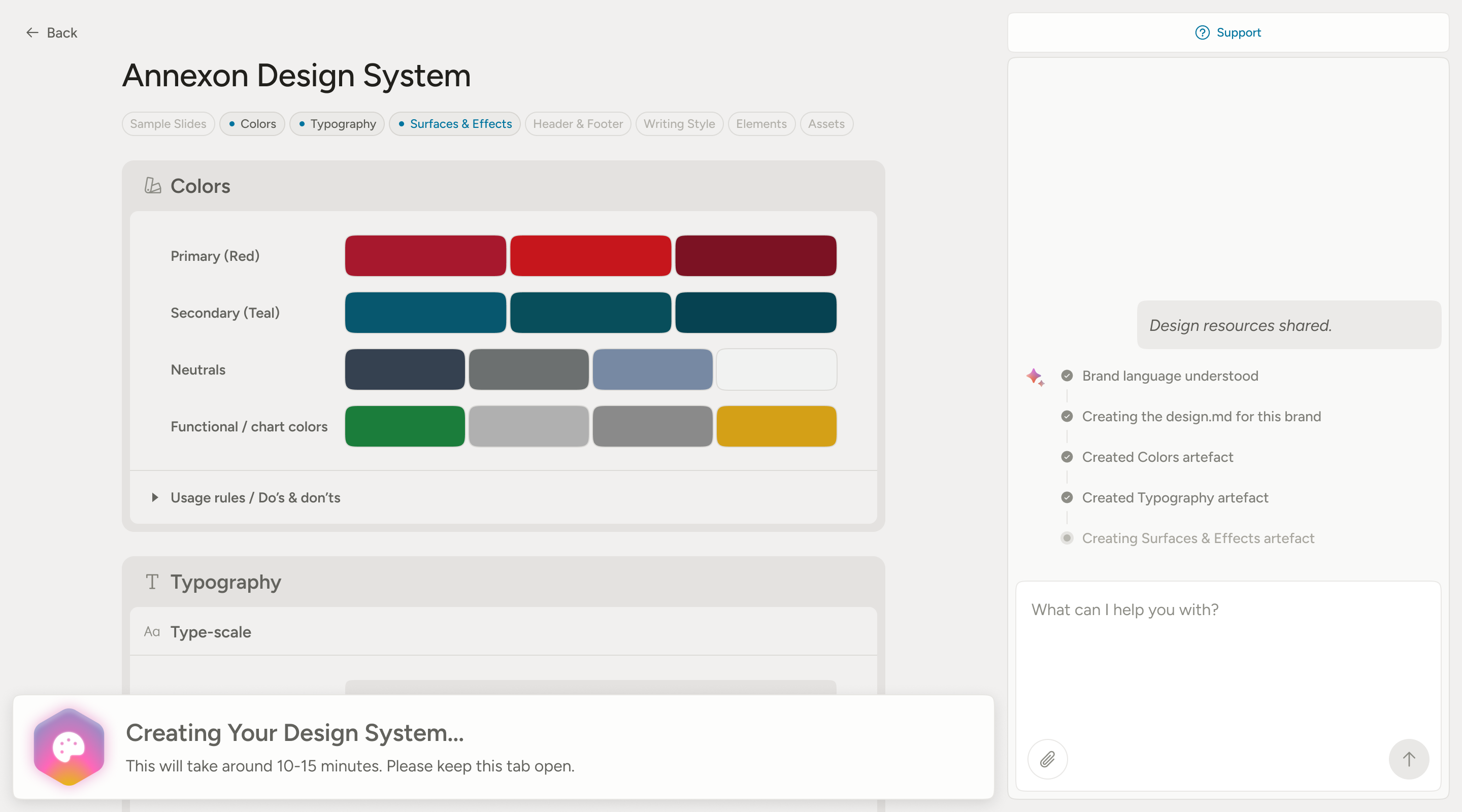Click the 'Typography' section heading text
The height and width of the screenshot is (812, 1462).
point(226,582)
